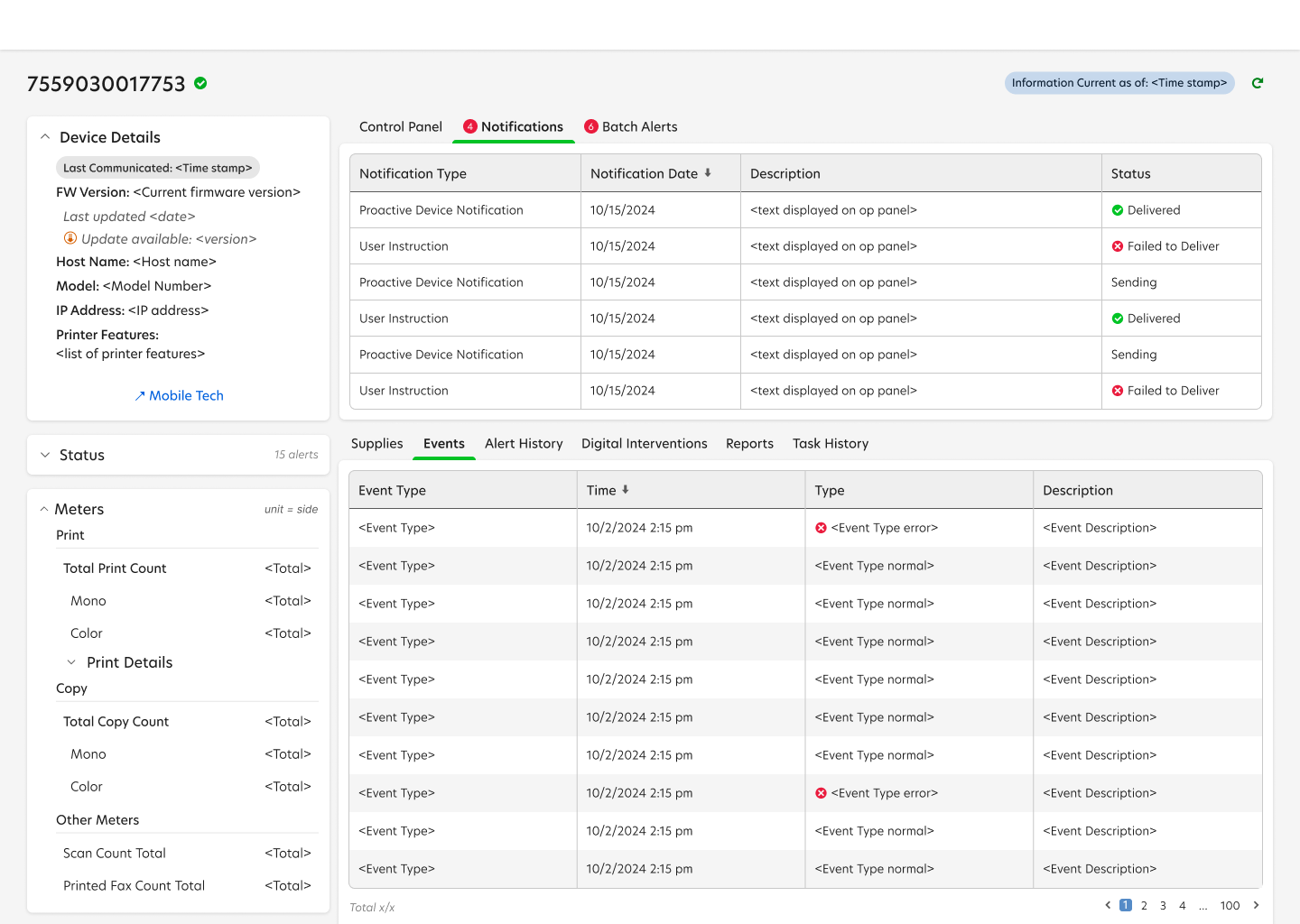Image resolution: width=1300 pixels, height=924 pixels.
Task: Select page 2 of the events list
Action: tap(1144, 905)
